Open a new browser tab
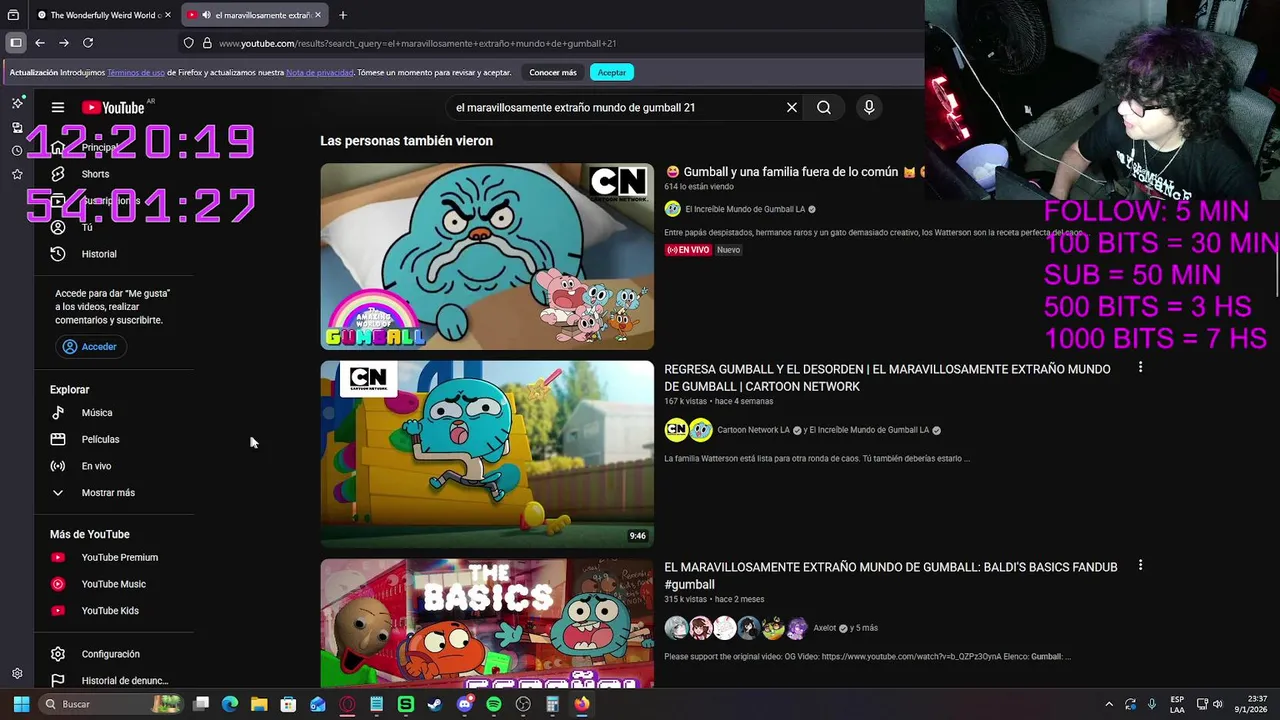 pyautogui.click(x=343, y=15)
